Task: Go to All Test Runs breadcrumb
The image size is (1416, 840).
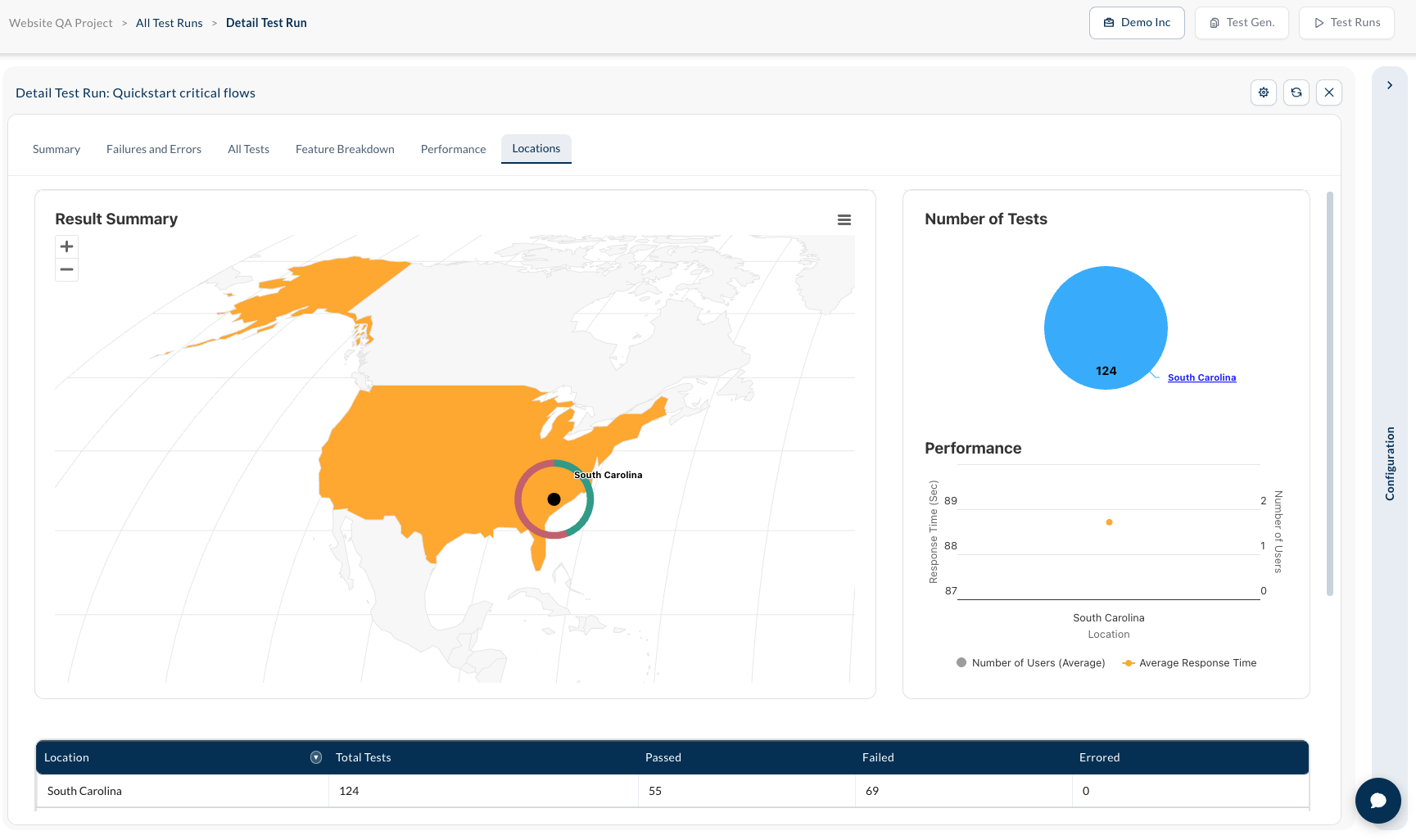Action: click(x=170, y=23)
